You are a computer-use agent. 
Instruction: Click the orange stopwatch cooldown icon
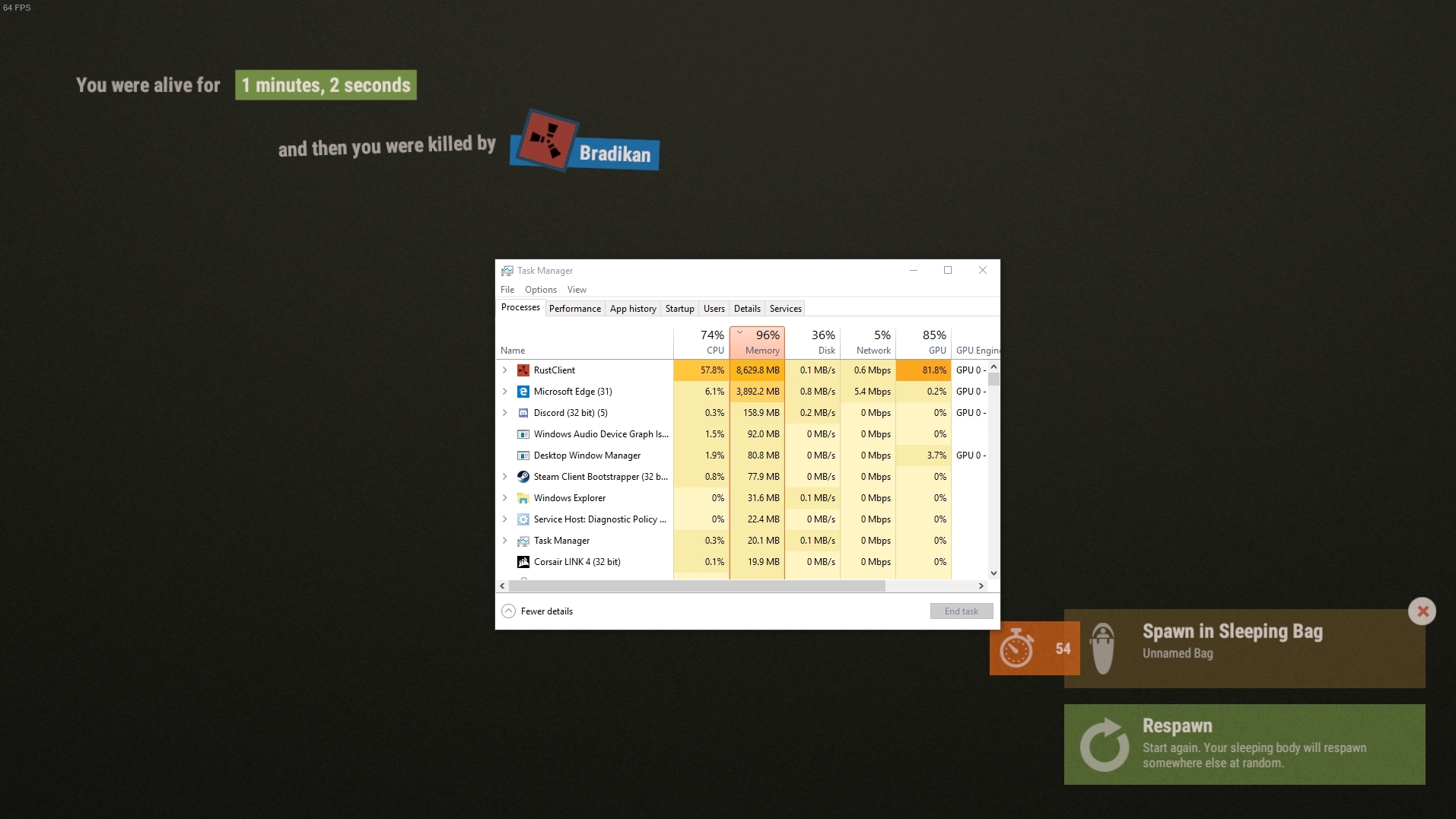point(1016,649)
